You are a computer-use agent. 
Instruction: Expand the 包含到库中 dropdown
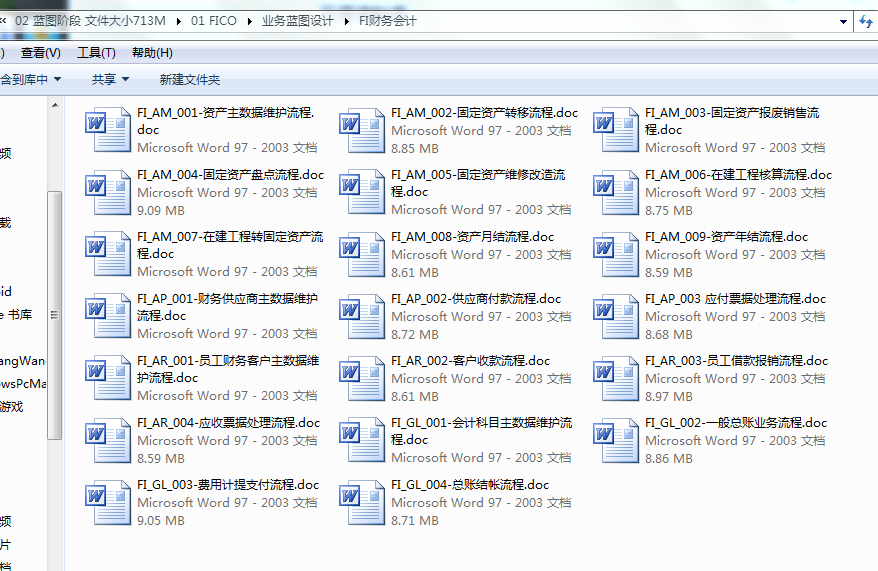coord(30,79)
